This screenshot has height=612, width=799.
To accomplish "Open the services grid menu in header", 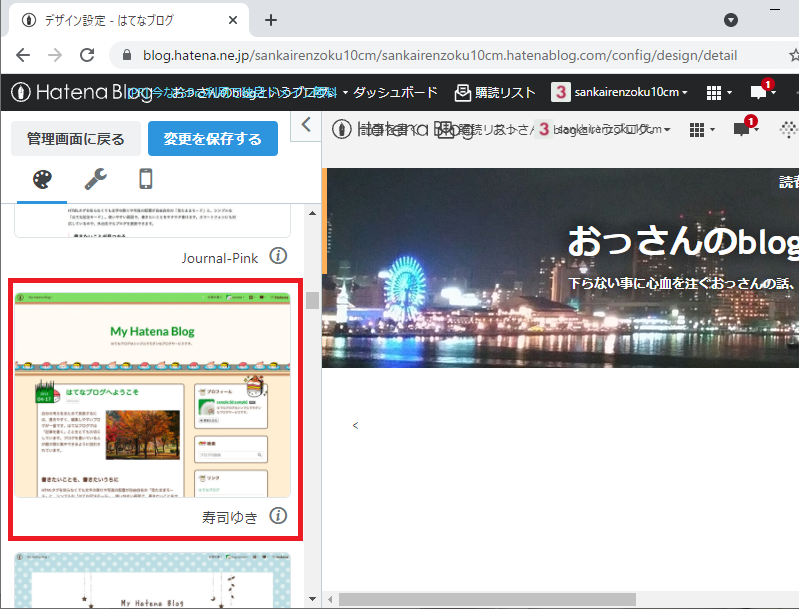I will tap(718, 93).
